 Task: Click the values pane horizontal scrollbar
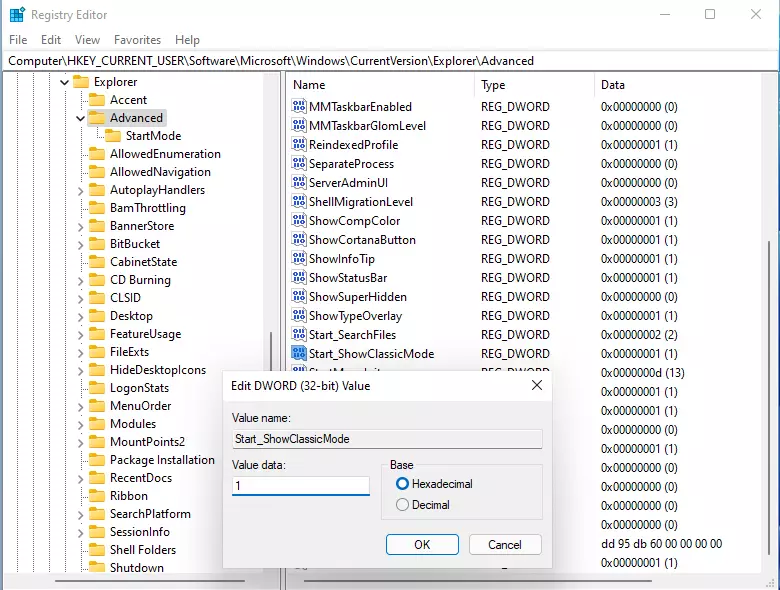pos(478,581)
